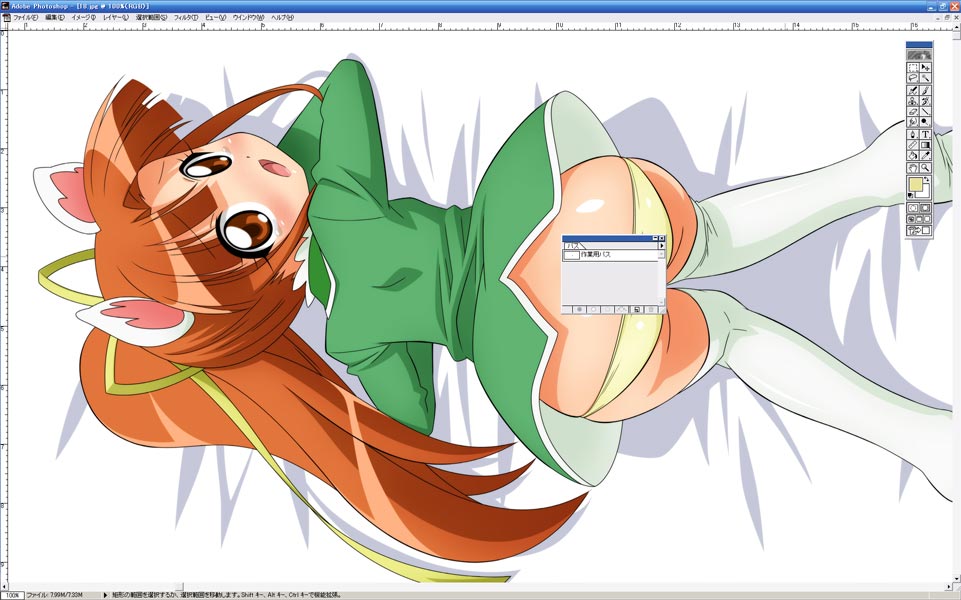Switch to Quick Mask mode
Viewport: 961px width, 600px height.
point(925,207)
